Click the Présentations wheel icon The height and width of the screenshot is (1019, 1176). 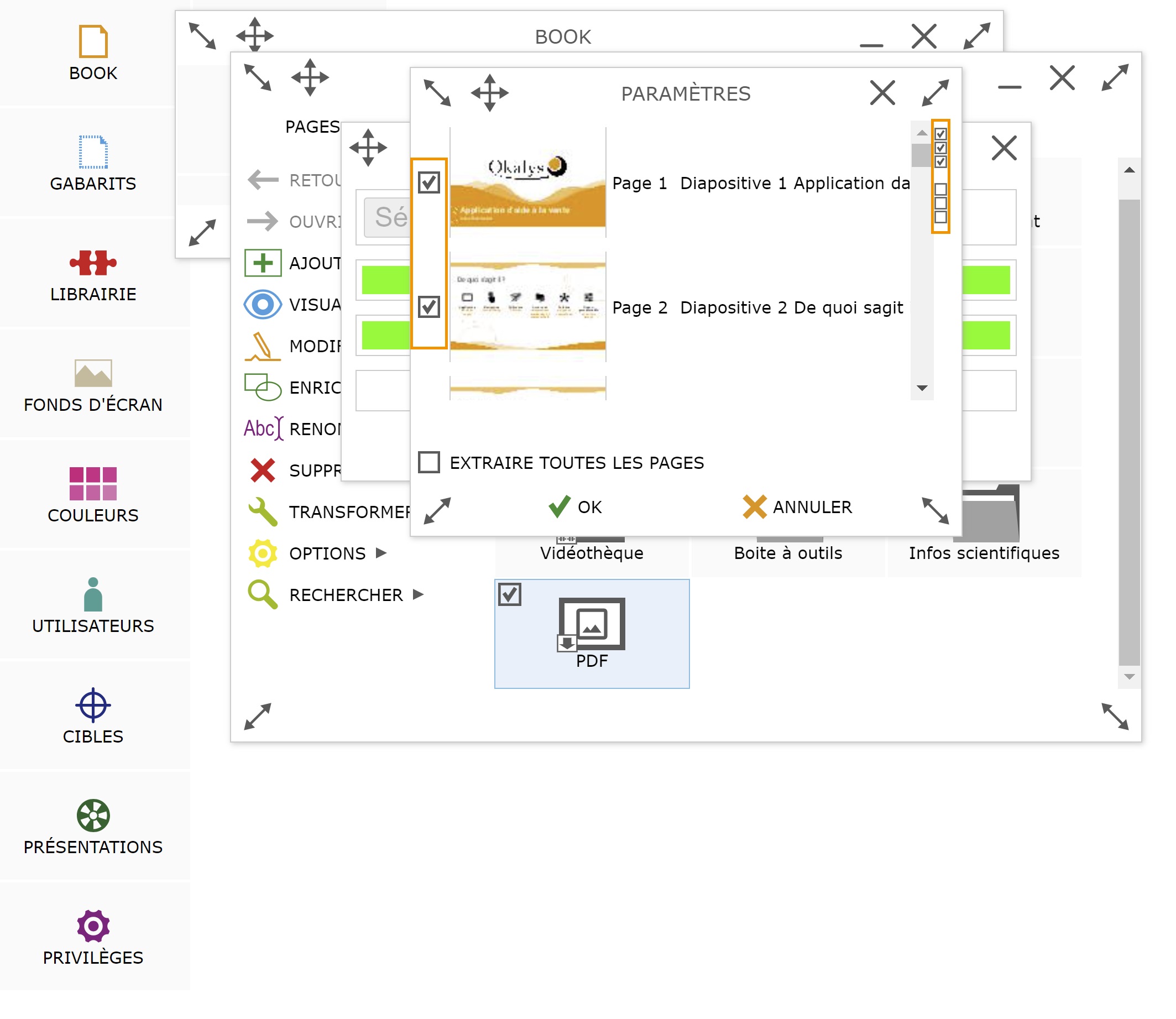pyautogui.click(x=93, y=817)
